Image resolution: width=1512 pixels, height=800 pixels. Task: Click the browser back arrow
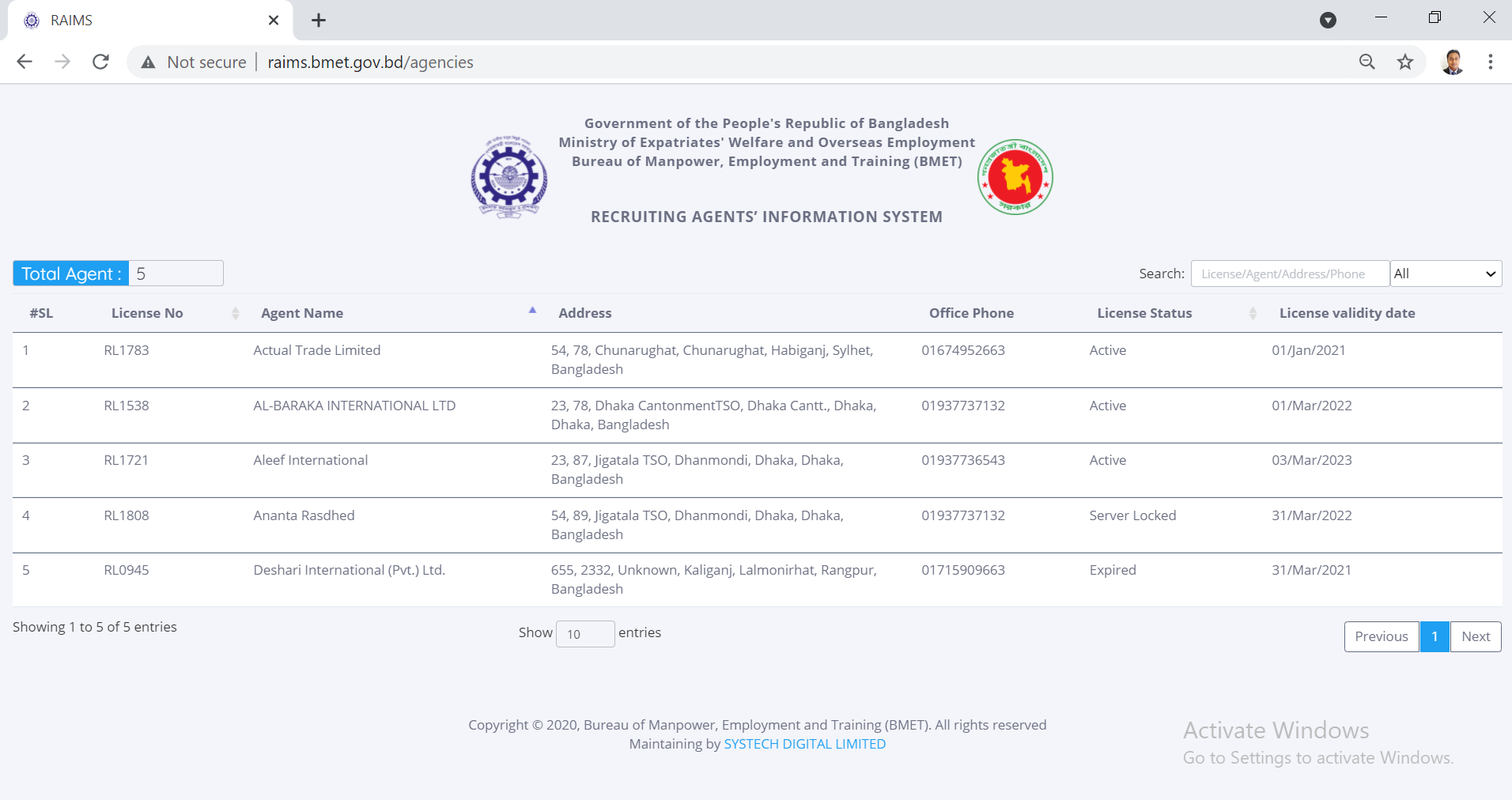click(25, 62)
